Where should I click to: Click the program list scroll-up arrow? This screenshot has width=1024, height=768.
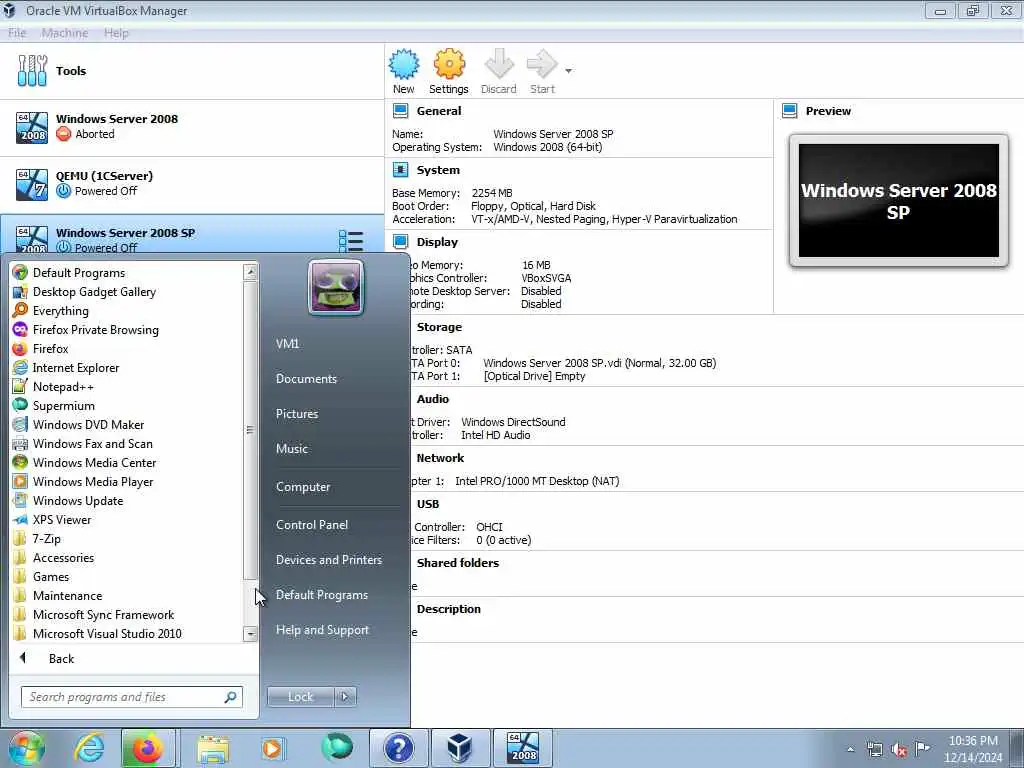pyautogui.click(x=250, y=272)
